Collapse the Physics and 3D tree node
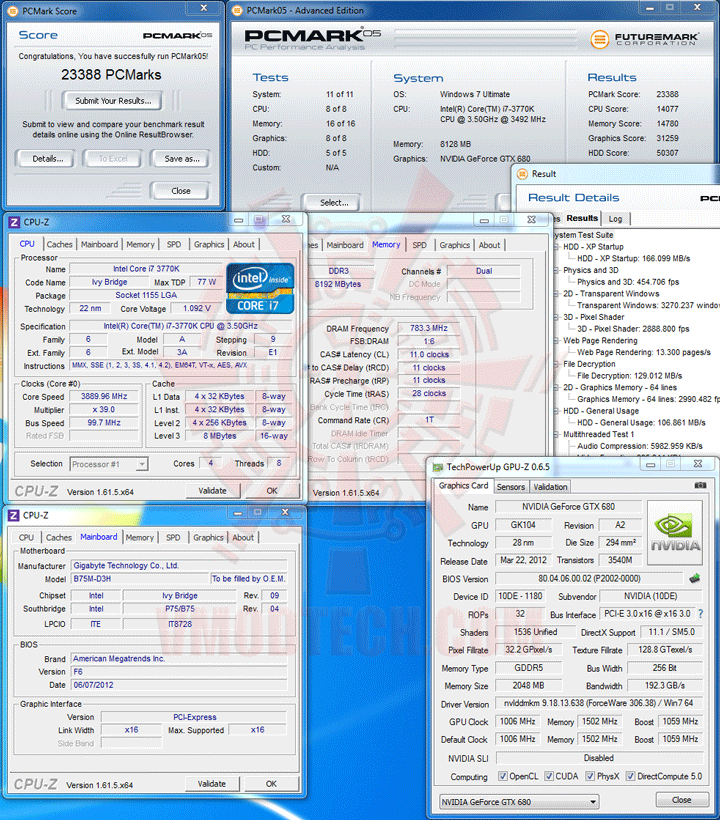This screenshot has width=720, height=820. (557, 270)
